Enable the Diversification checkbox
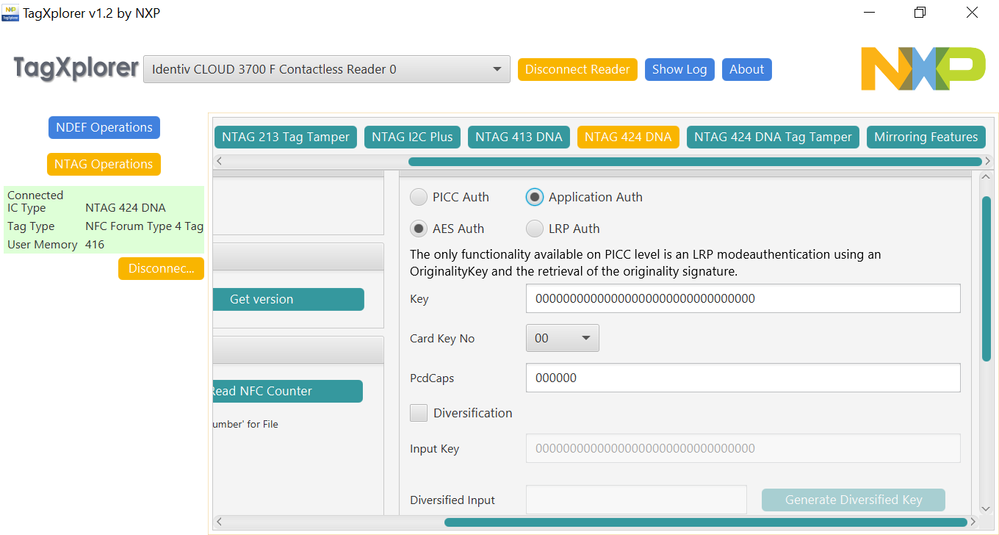 coord(419,413)
